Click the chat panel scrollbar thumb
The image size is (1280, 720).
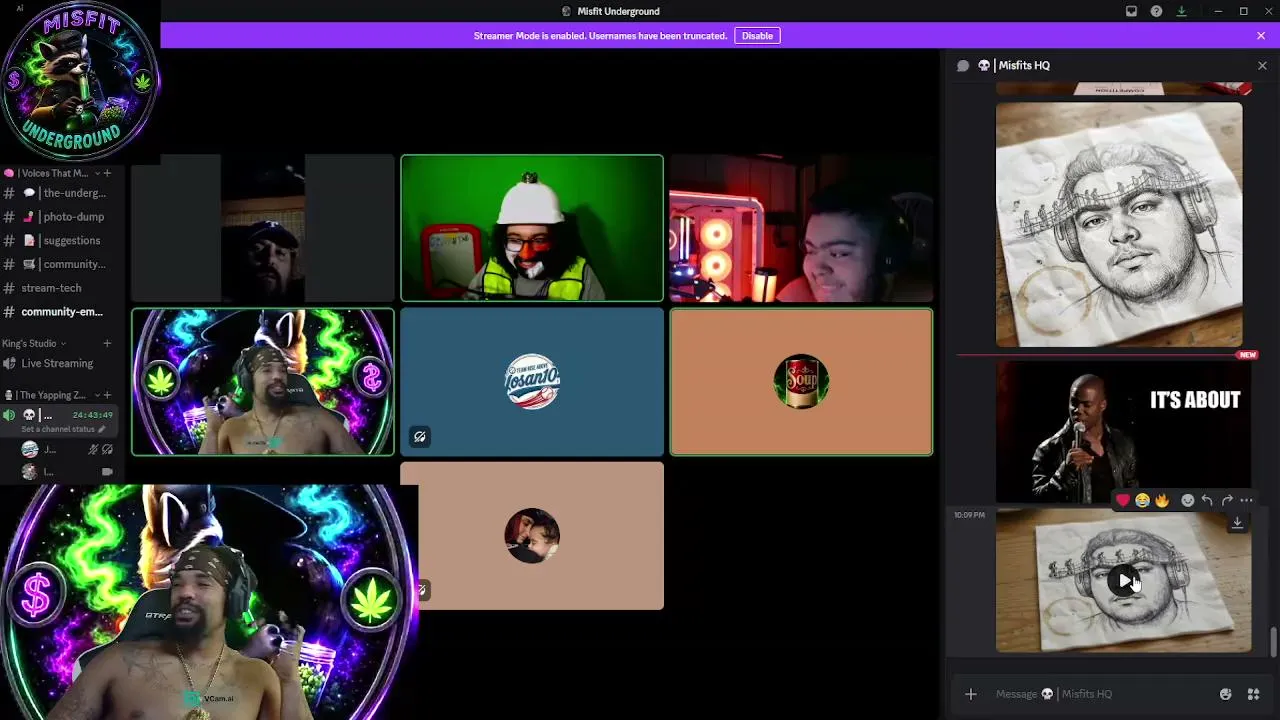pyautogui.click(x=1273, y=642)
